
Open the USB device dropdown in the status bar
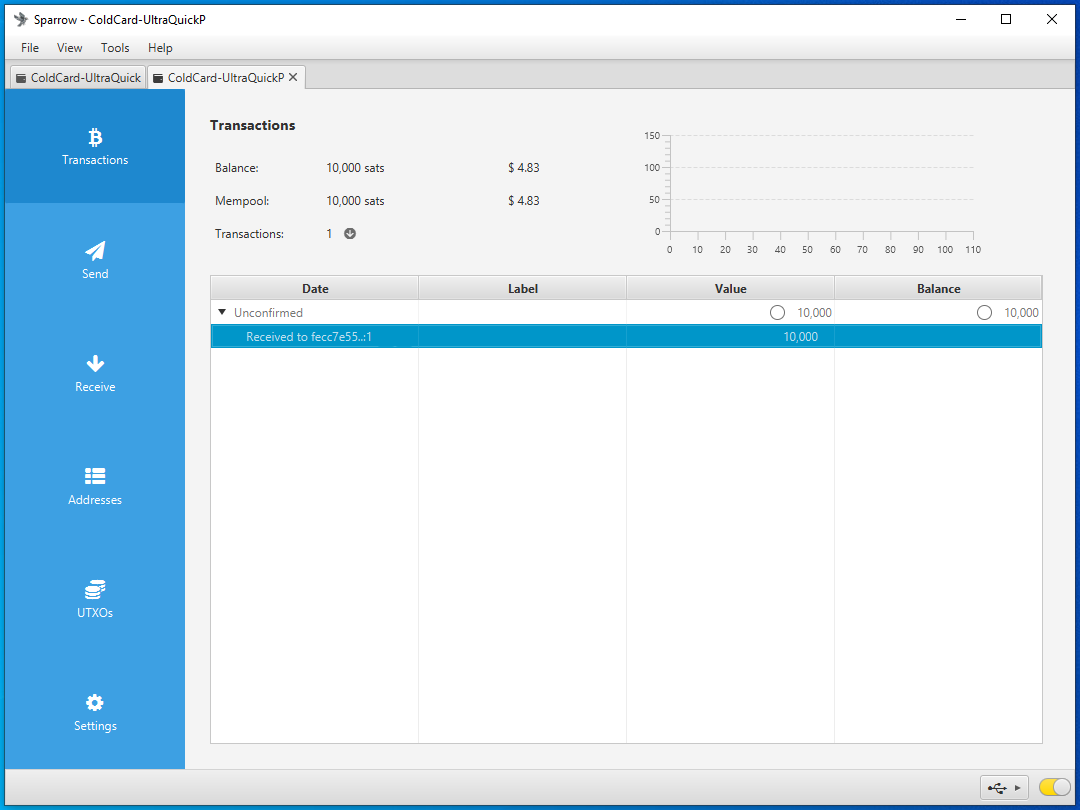pos(1004,787)
